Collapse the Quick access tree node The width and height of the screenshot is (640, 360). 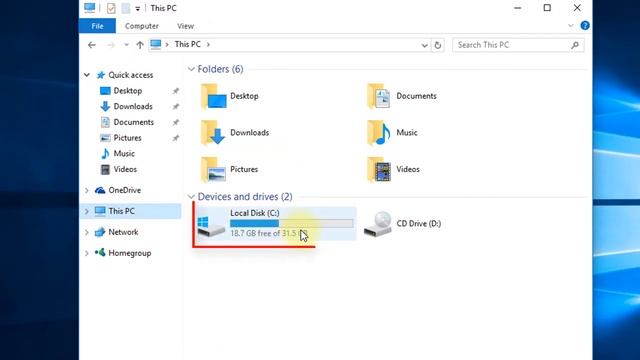87,75
